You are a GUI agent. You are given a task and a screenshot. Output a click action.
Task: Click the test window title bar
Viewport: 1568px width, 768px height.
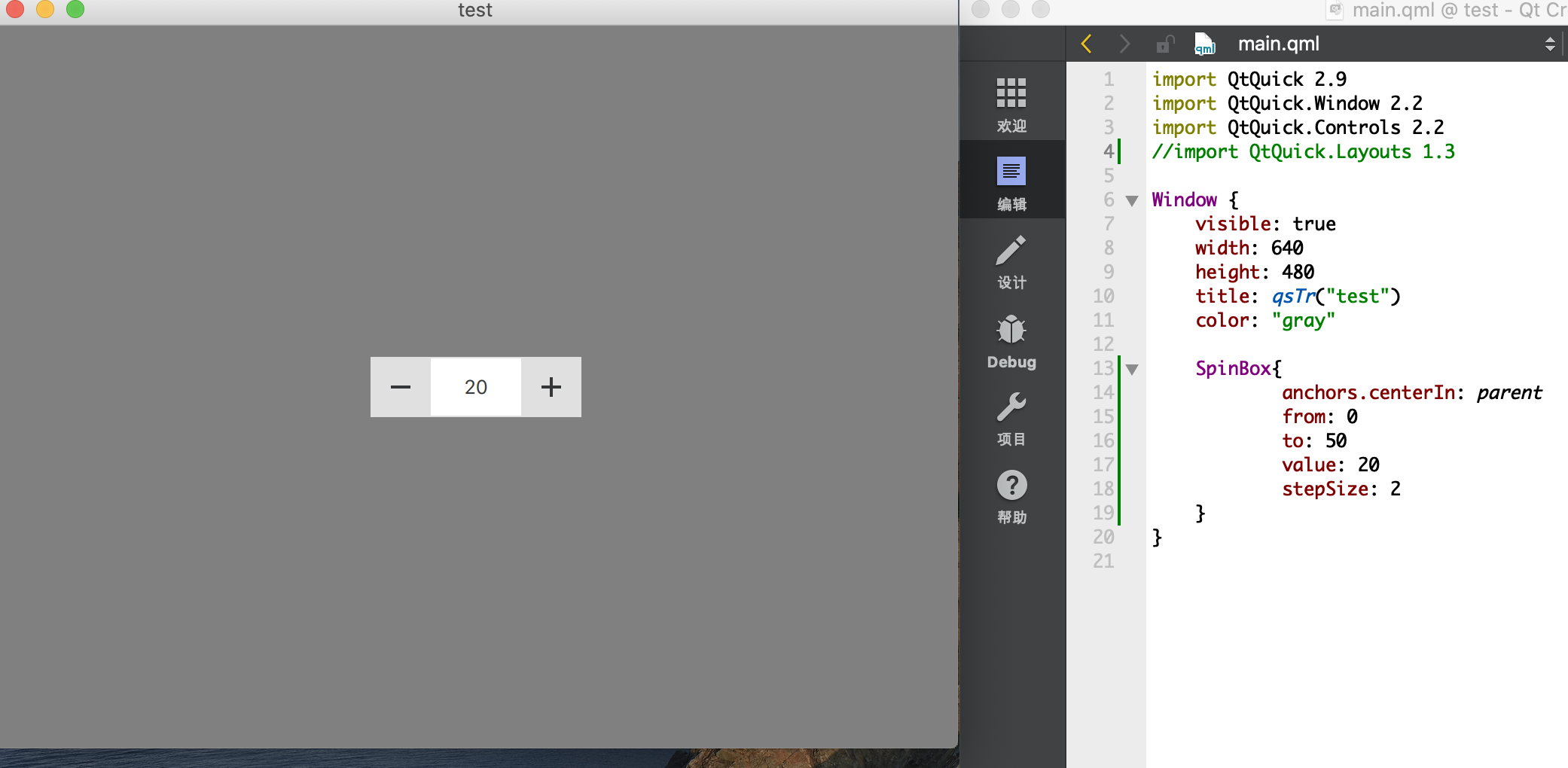(474, 10)
